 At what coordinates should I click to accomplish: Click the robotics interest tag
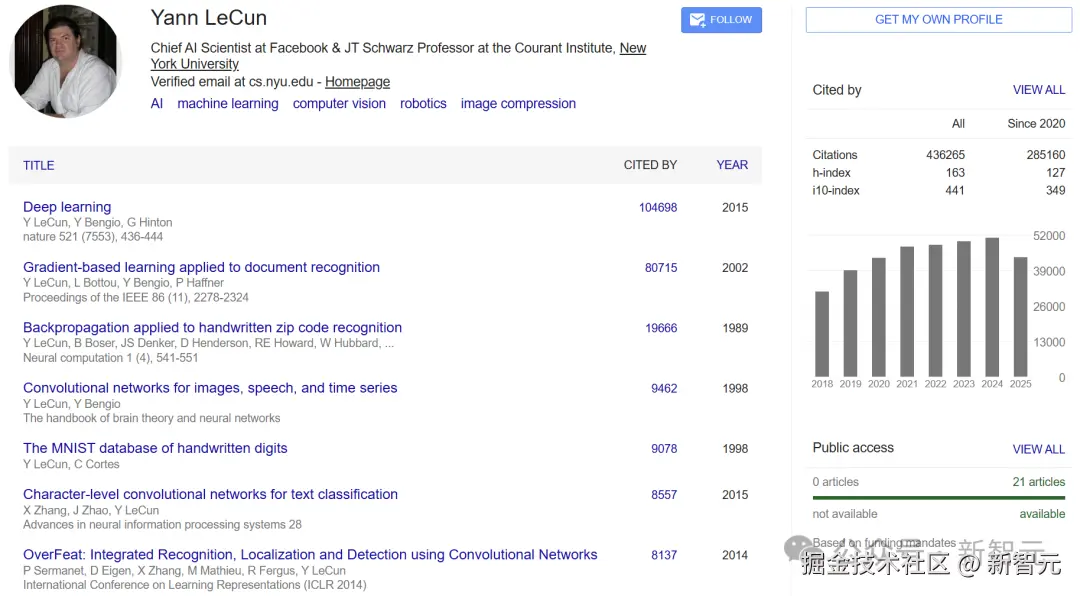[423, 104]
